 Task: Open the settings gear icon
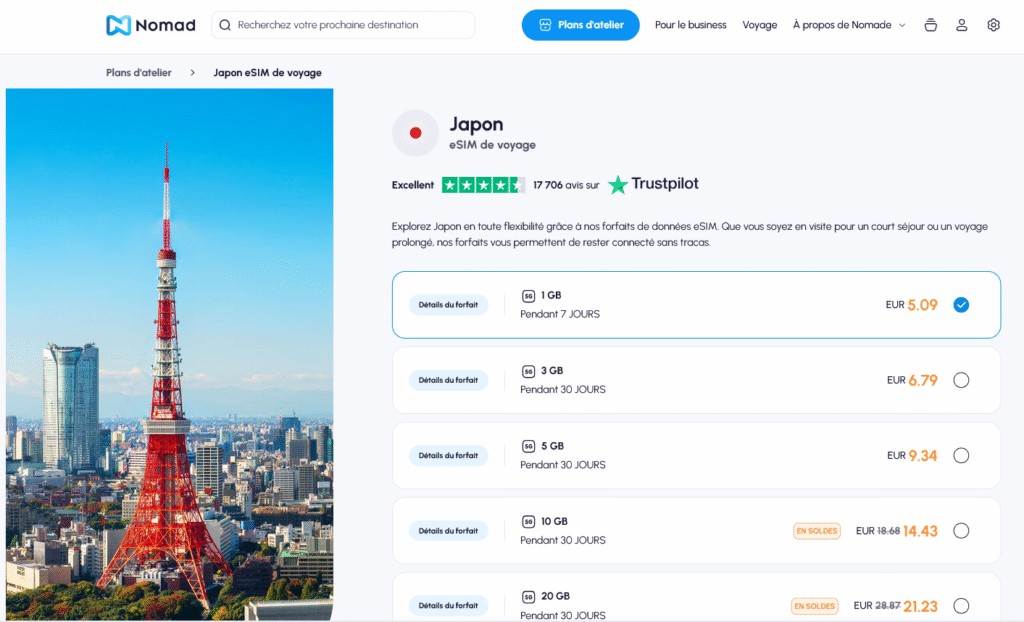(993, 24)
